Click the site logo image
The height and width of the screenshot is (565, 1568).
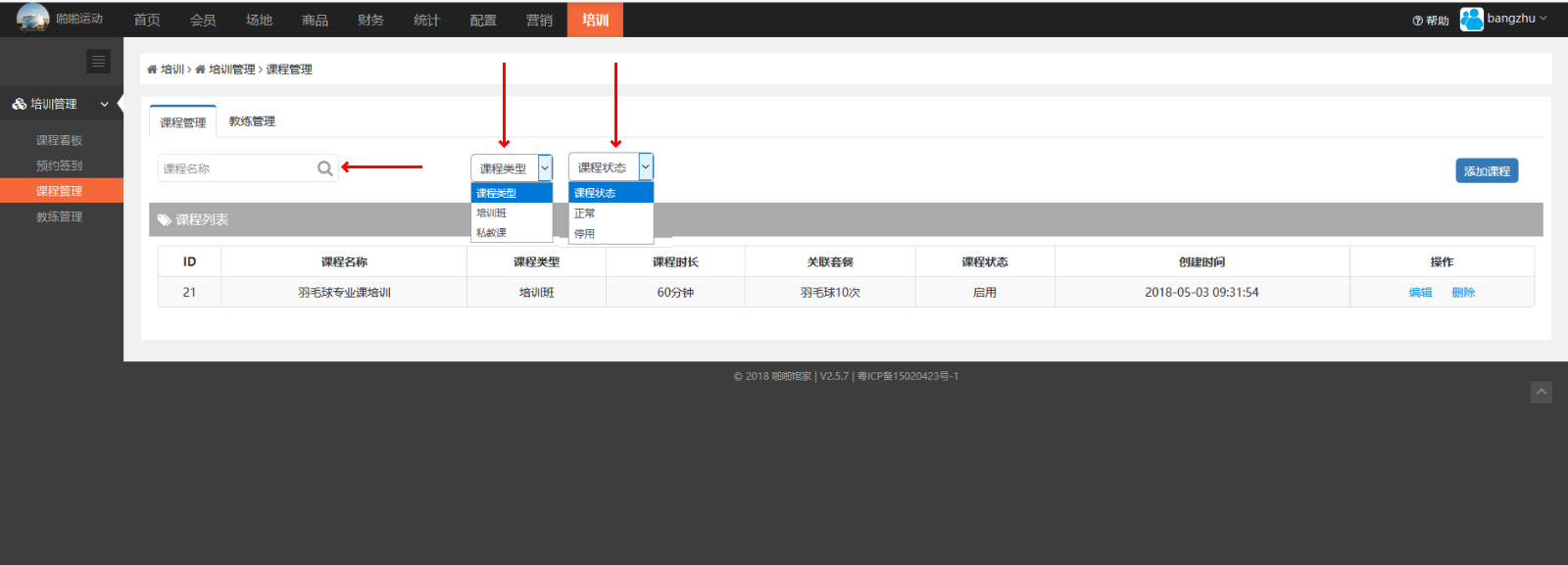click(x=32, y=18)
